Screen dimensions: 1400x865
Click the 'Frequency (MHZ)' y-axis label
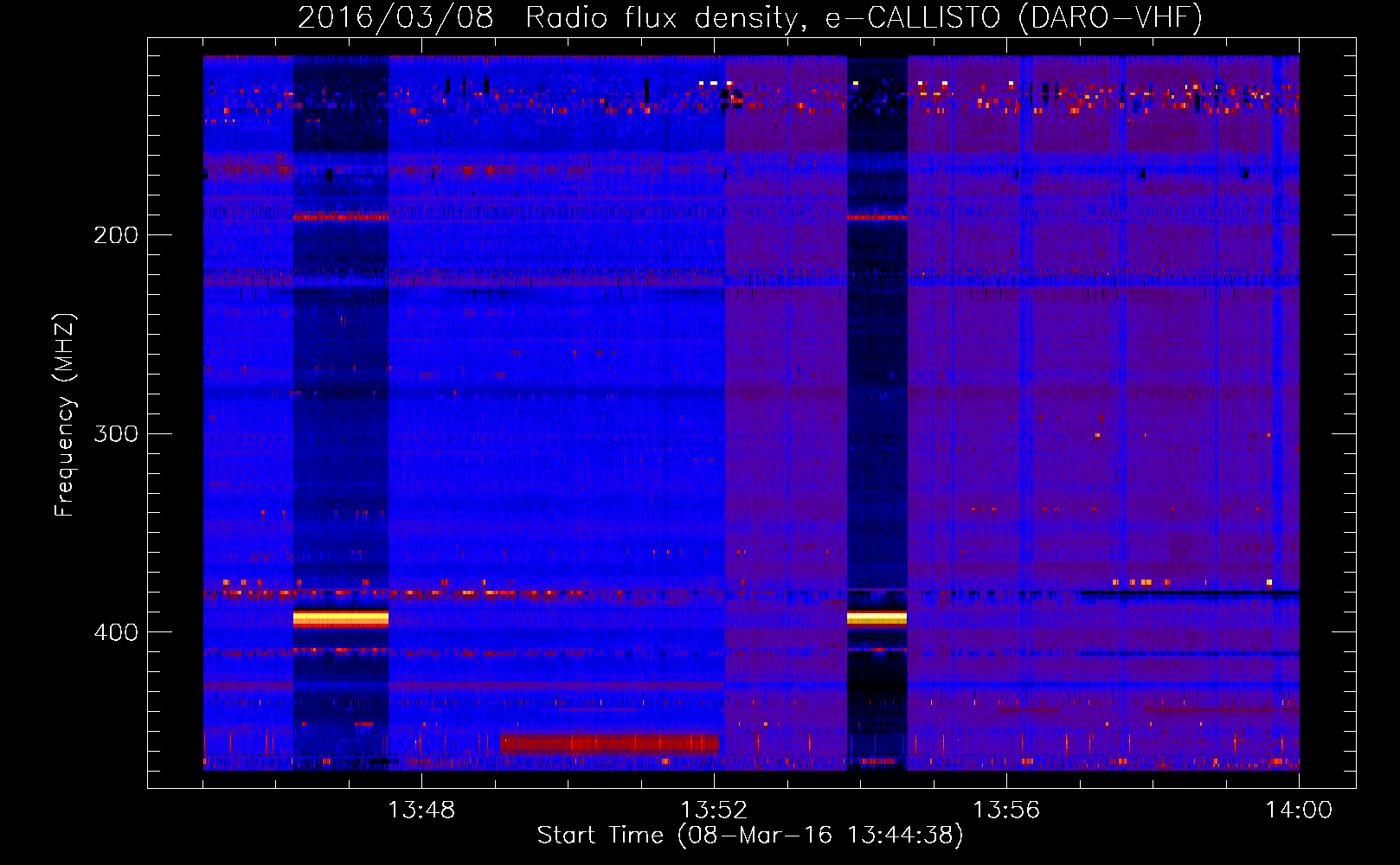[65, 415]
